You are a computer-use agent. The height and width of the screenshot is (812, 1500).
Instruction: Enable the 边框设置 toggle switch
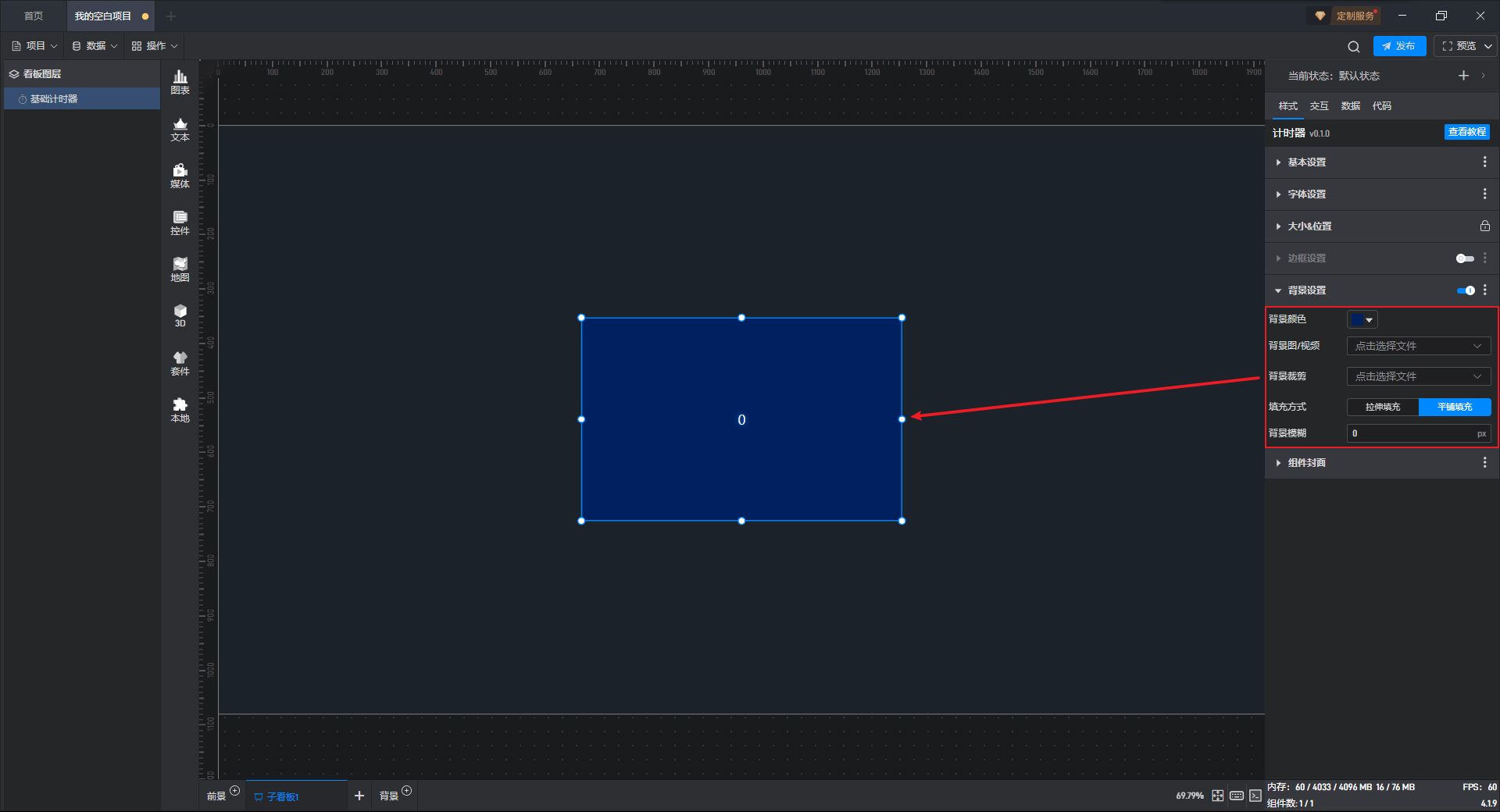[1465, 258]
